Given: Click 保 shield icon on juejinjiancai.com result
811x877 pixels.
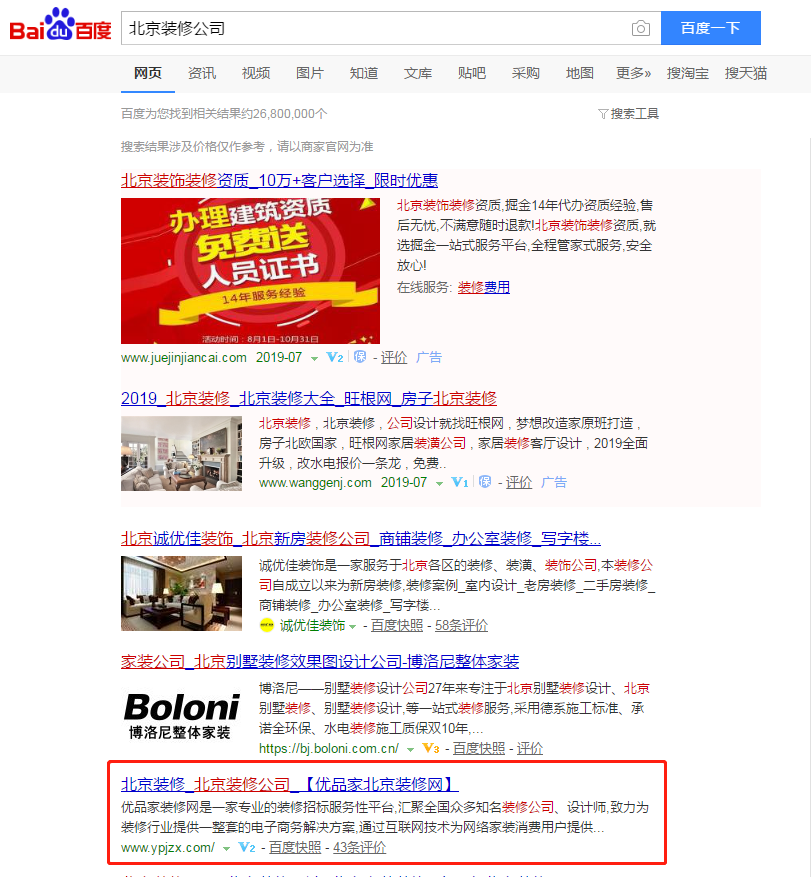Looking at the screenshot, I should (360, 357).
